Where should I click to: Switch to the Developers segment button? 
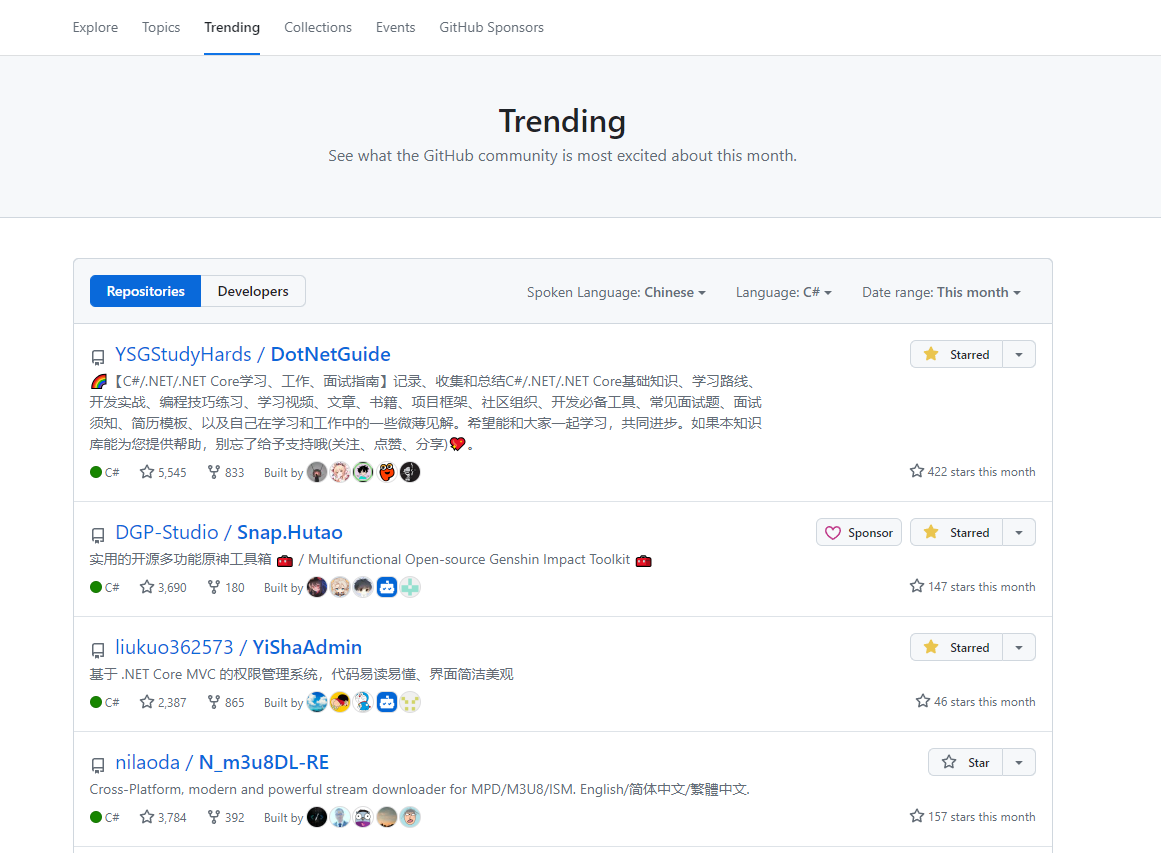pos(252,291)
